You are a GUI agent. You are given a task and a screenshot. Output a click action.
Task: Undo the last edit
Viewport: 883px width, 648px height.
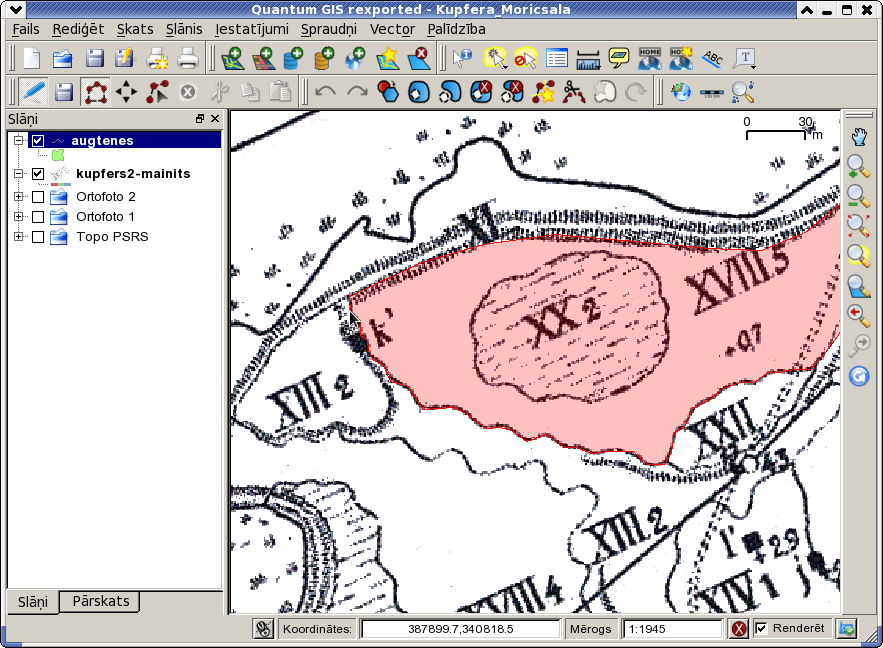(x=325, y=92)
